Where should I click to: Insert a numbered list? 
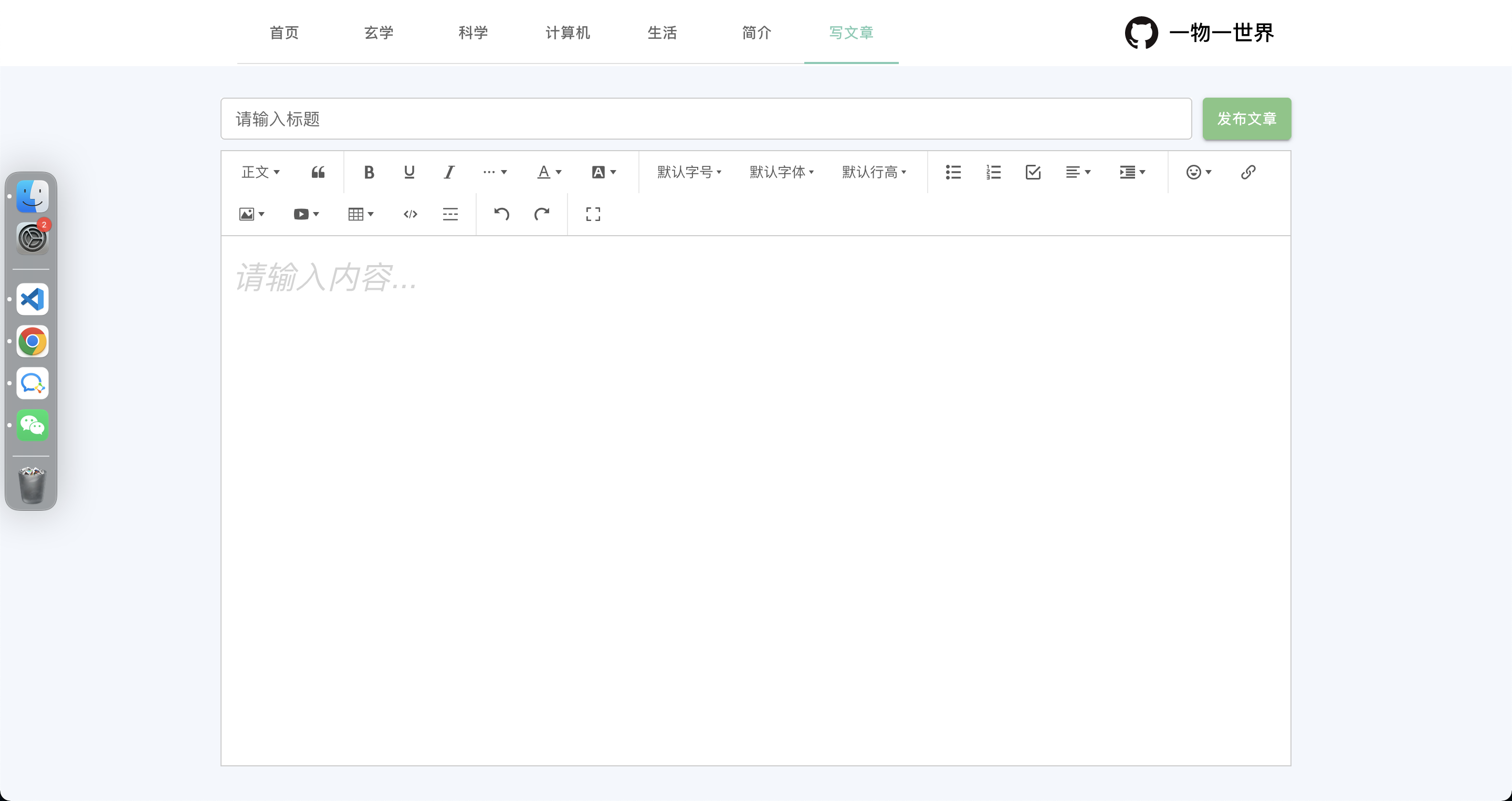[993, 172]
